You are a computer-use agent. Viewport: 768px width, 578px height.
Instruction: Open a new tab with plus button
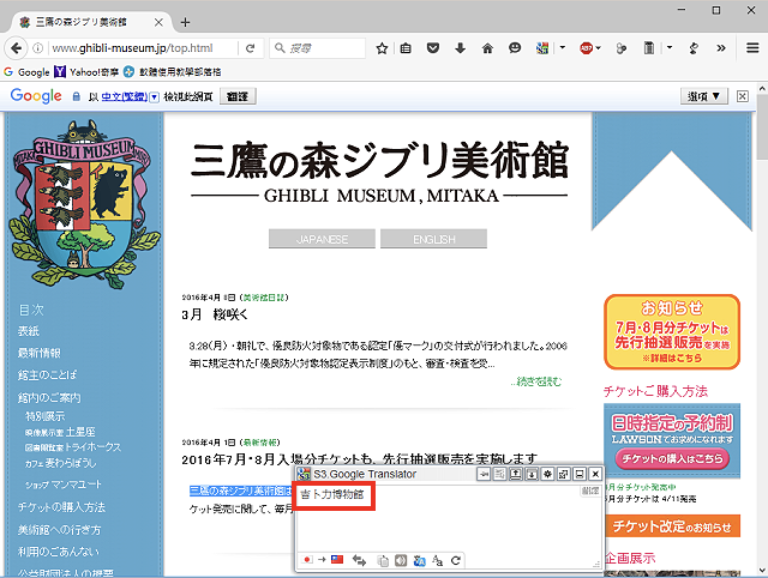185,22
